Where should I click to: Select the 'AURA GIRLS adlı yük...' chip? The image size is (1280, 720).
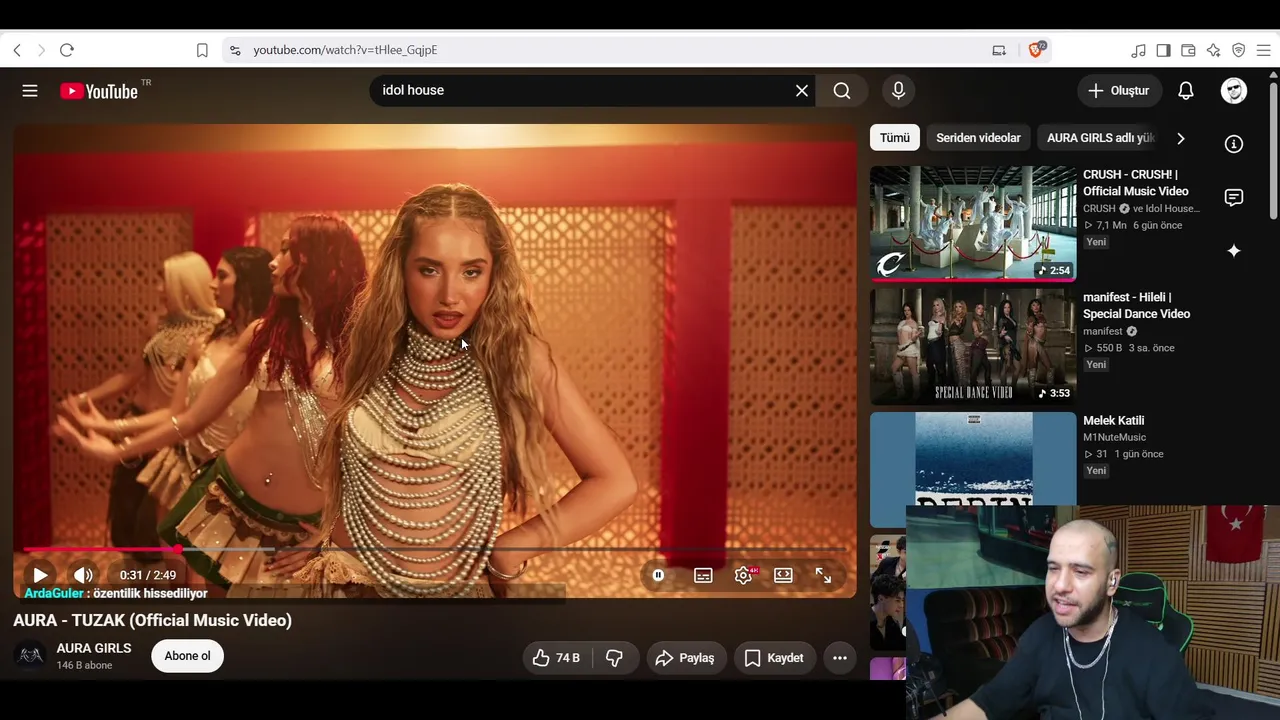(x=1100, y=138)
